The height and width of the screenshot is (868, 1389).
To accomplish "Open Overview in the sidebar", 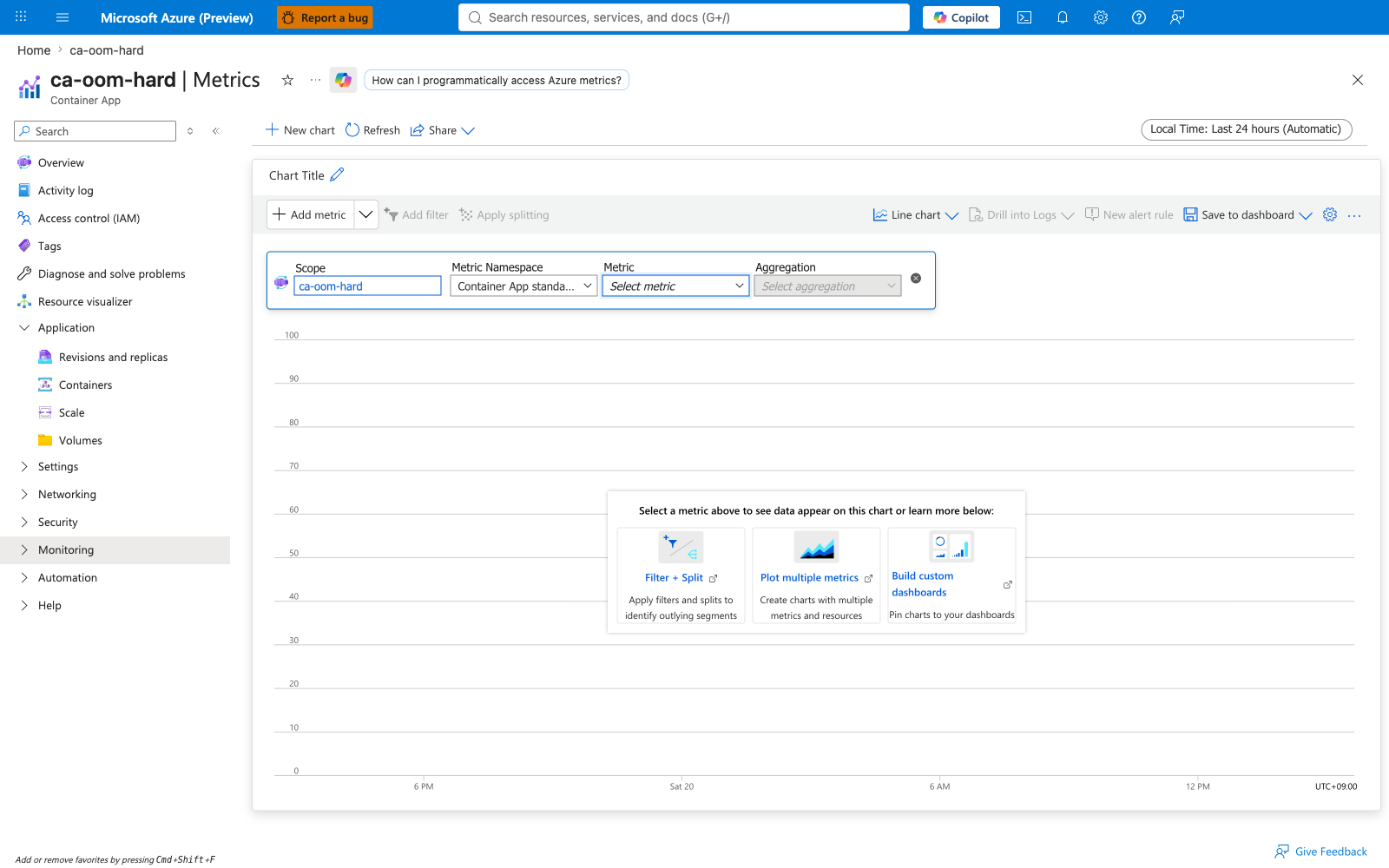I will point(61,162).
